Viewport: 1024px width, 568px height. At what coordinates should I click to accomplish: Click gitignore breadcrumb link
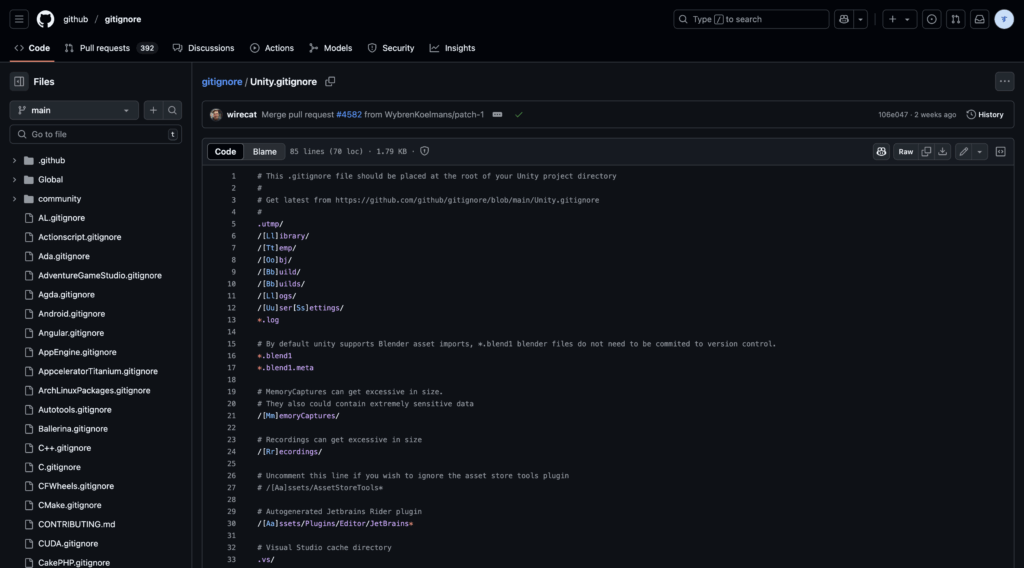221,82
